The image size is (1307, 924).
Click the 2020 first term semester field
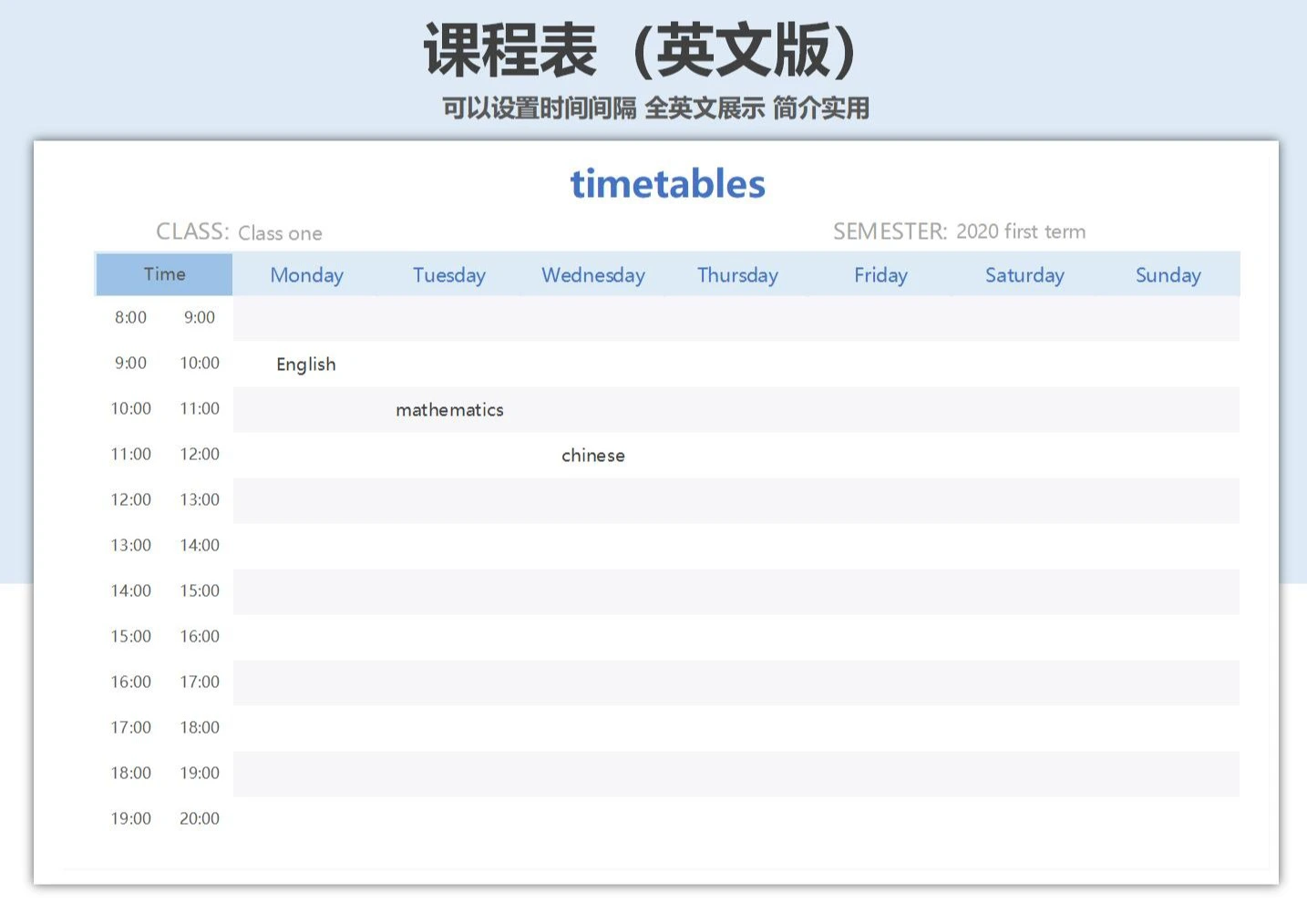click(x=1020, y=231)
